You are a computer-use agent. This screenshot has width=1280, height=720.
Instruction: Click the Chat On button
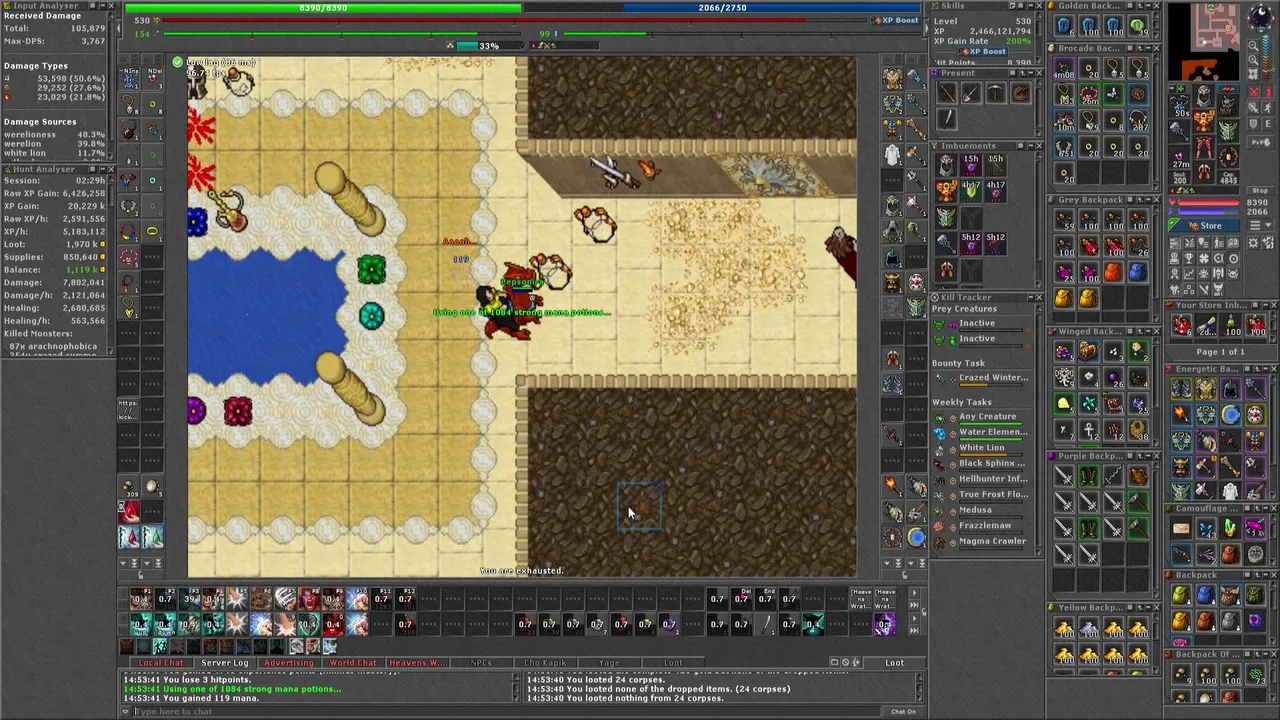tap(903, 712)
